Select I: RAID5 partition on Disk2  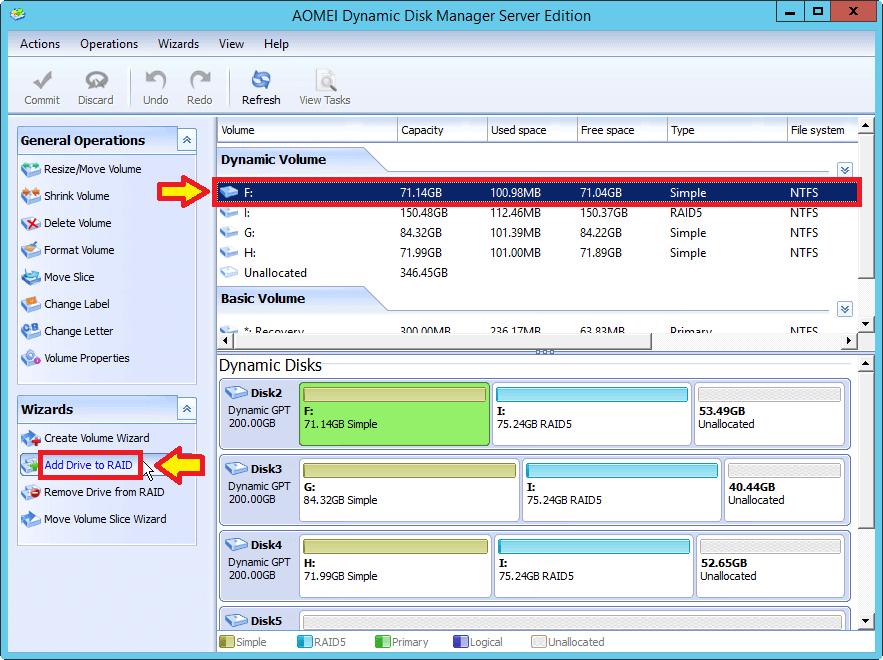592,414
